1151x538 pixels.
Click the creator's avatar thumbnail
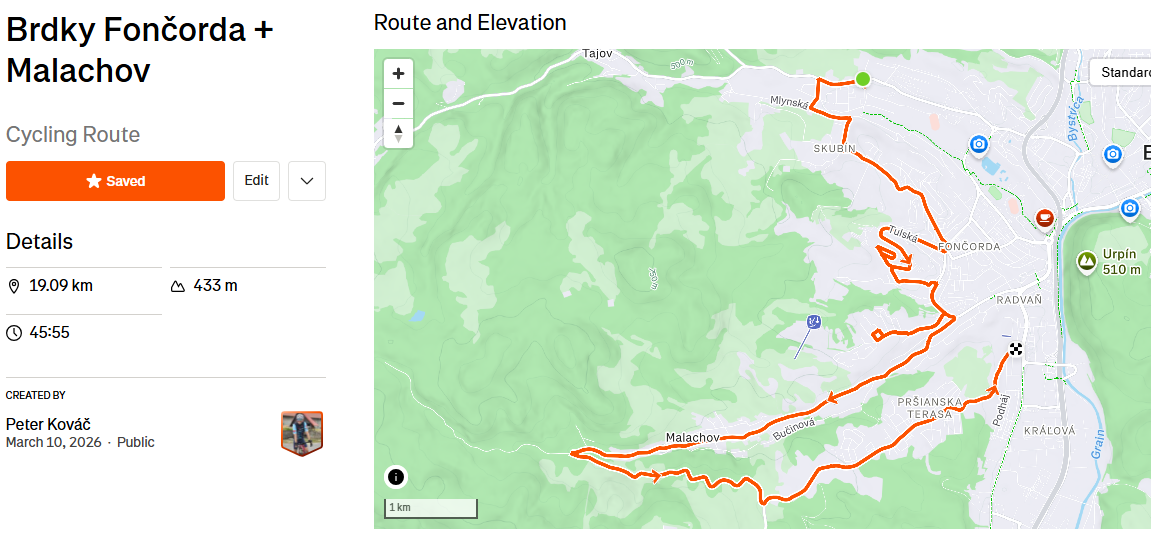click(x=302, y=433)
